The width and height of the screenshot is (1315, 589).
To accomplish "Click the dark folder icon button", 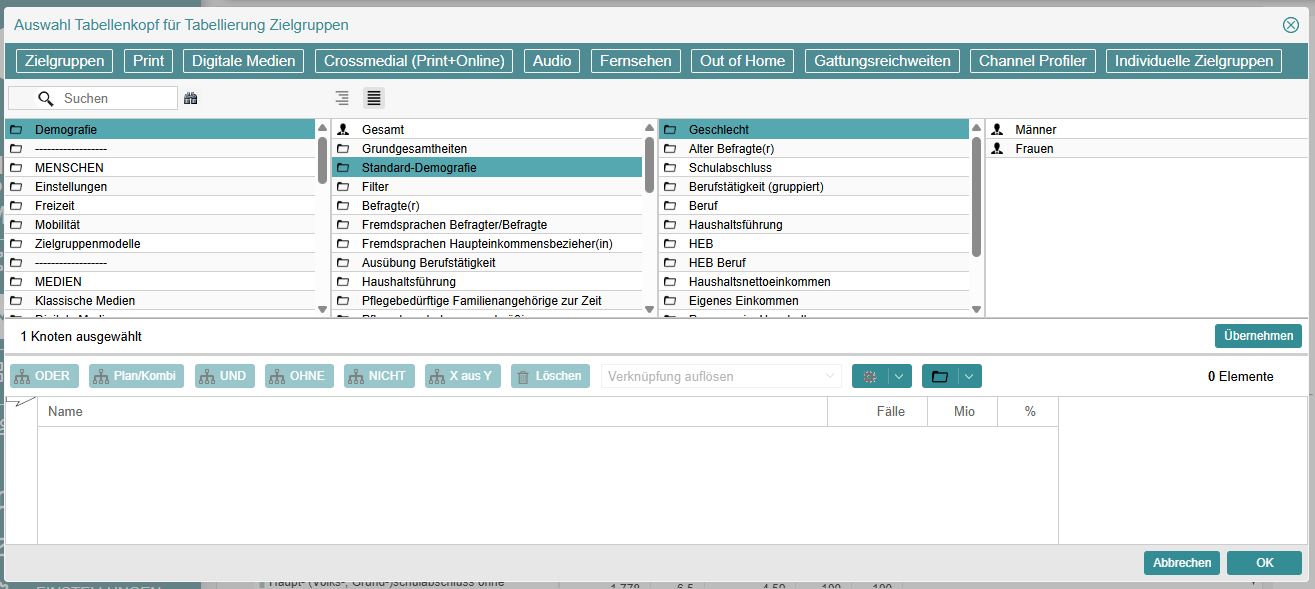I will click(939, 376).
